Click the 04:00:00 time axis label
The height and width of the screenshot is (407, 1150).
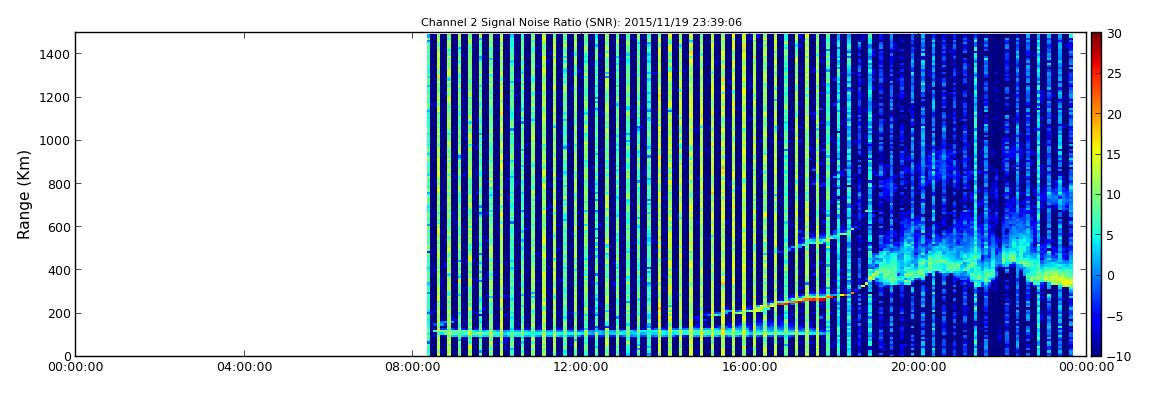(x=244, y=368)
